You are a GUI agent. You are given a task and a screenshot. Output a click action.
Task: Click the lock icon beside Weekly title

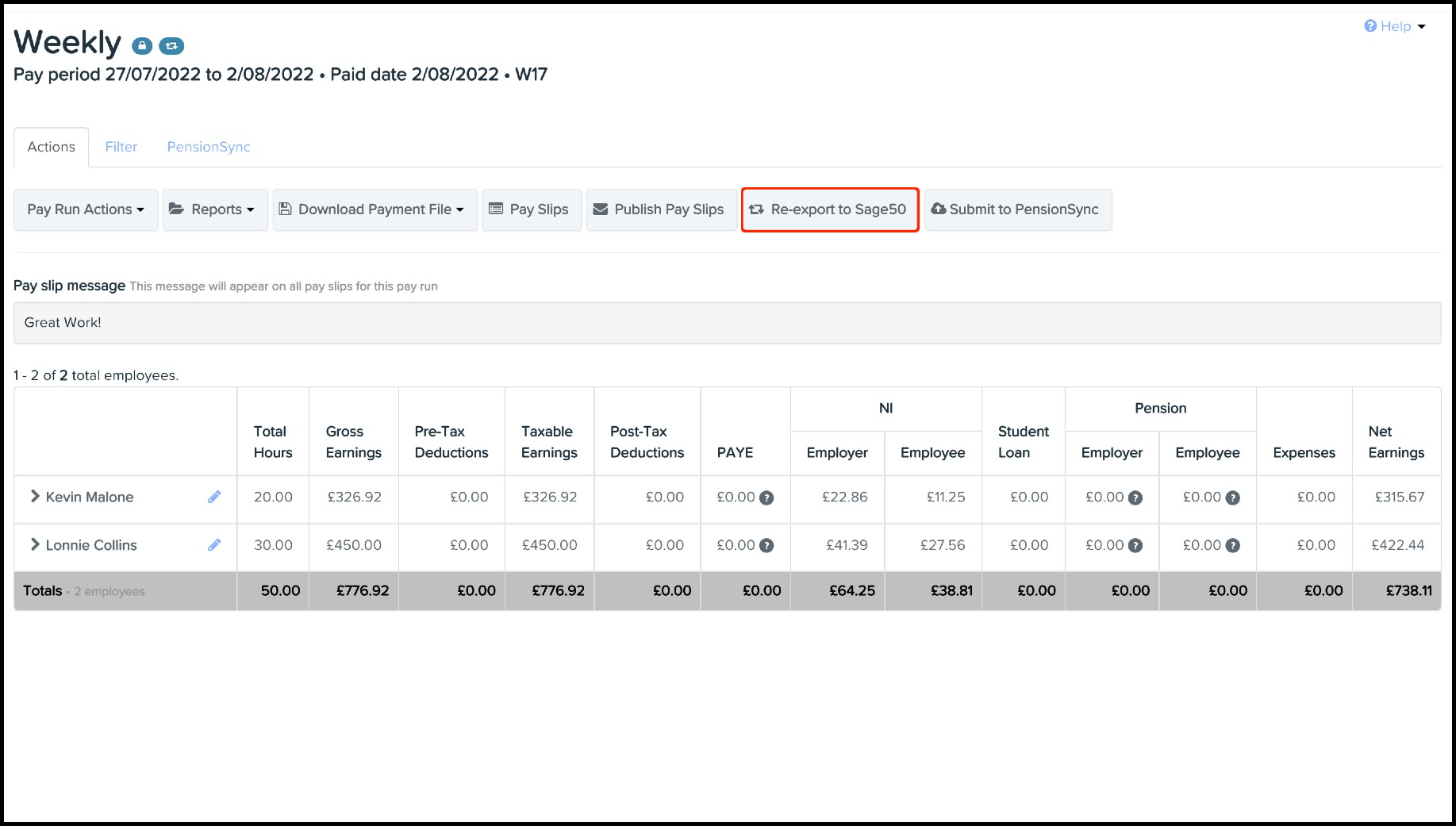coord(142,46)
